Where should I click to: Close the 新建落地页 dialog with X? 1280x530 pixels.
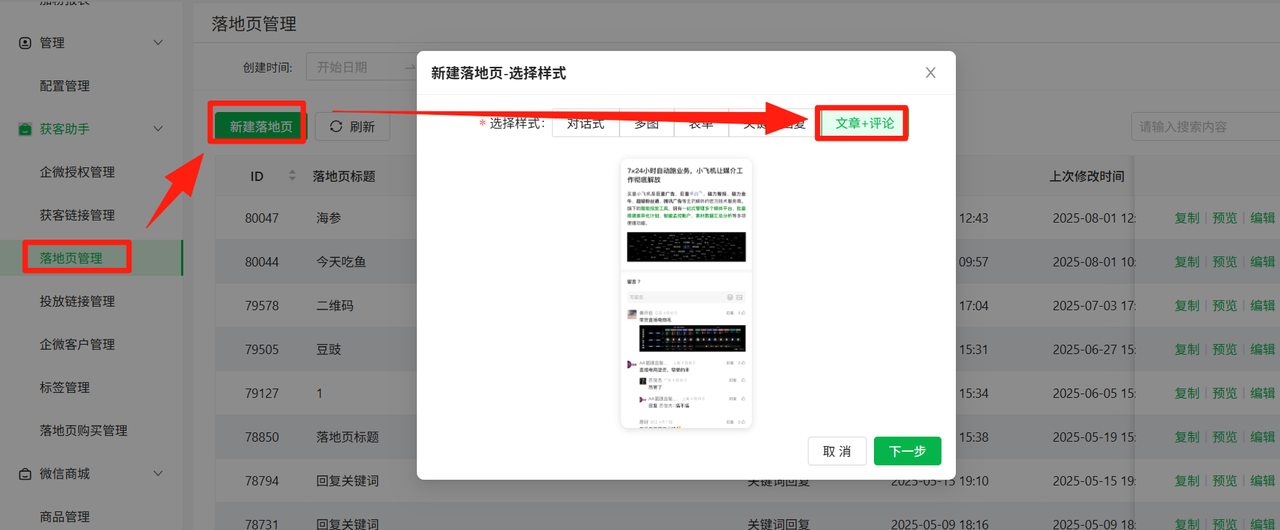point(930,73)
